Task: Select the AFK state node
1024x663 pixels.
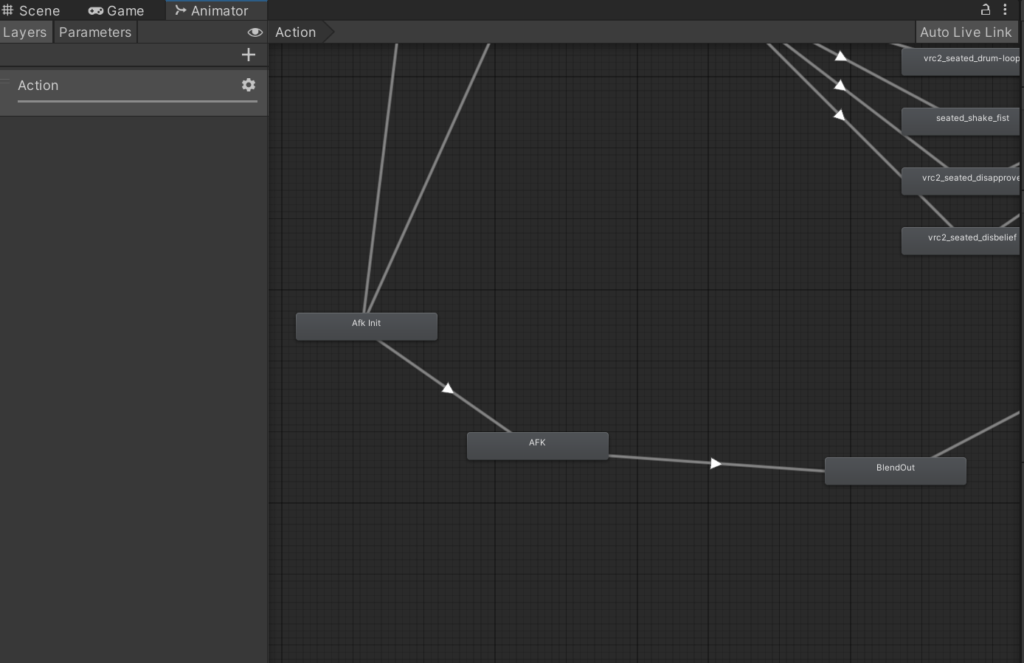Action: click(x=537, y=445)
